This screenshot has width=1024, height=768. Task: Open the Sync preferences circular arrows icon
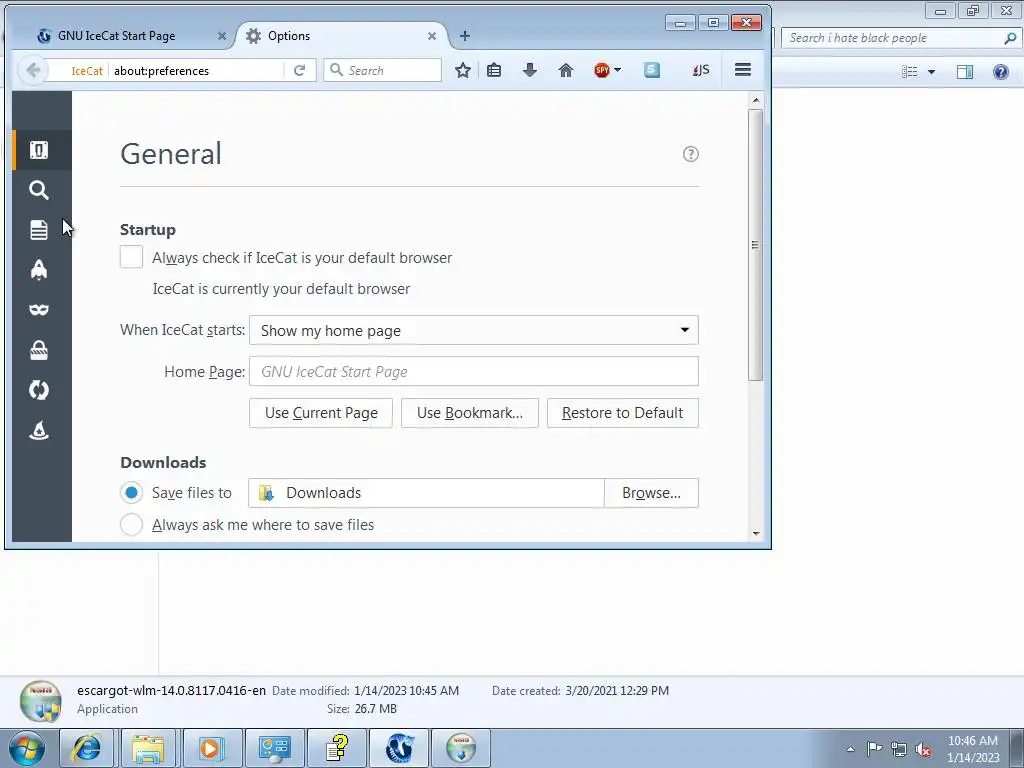click(39, 390)
